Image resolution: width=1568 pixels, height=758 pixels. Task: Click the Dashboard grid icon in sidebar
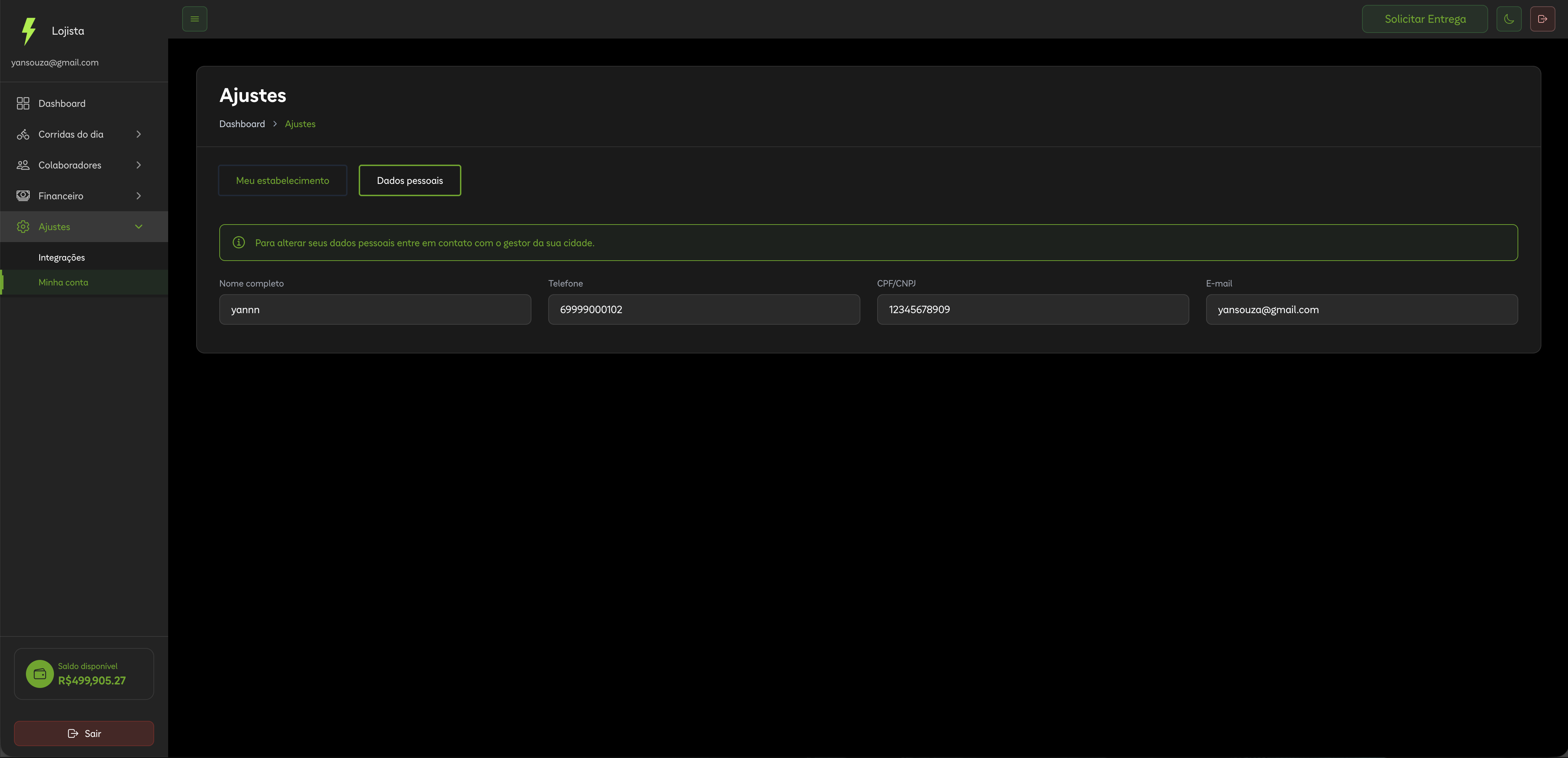pyautogui.click(x=23, y=103)
